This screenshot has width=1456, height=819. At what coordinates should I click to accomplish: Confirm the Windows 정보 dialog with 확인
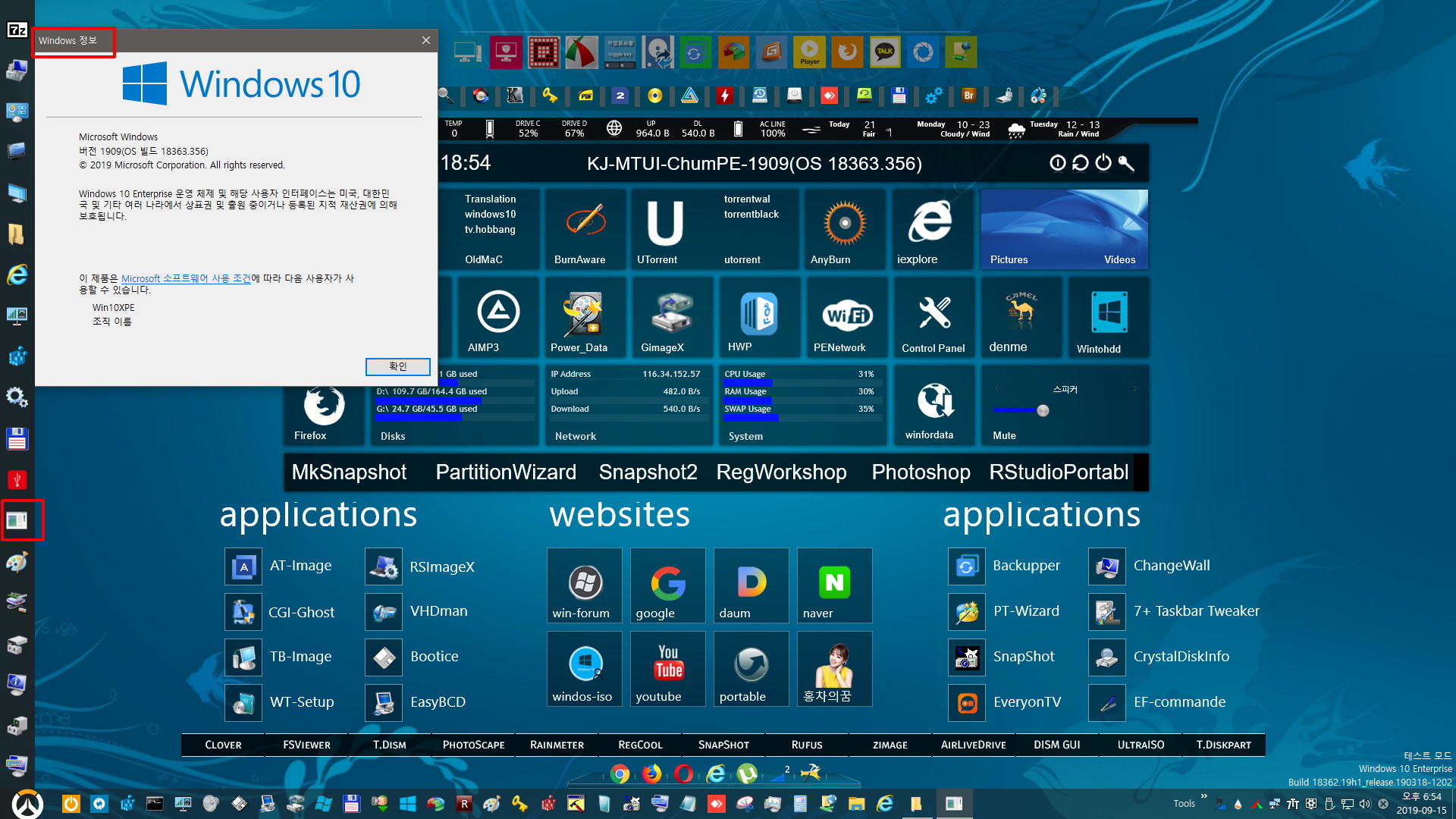point(397,366)
